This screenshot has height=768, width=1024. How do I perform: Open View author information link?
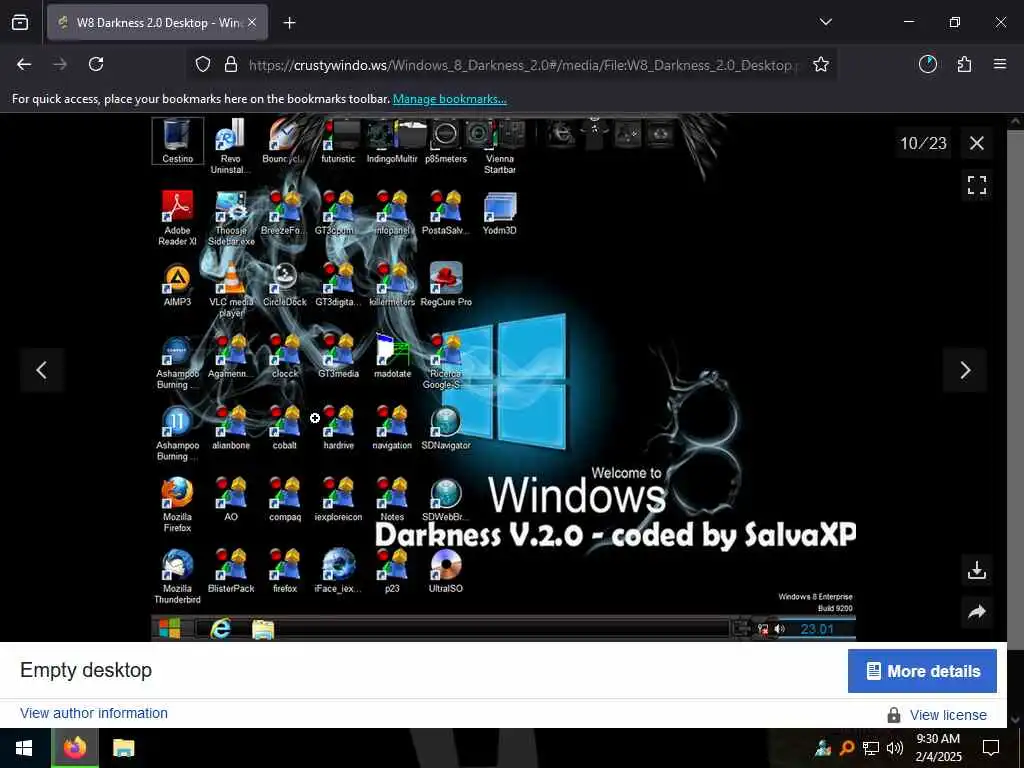(94, 713)
